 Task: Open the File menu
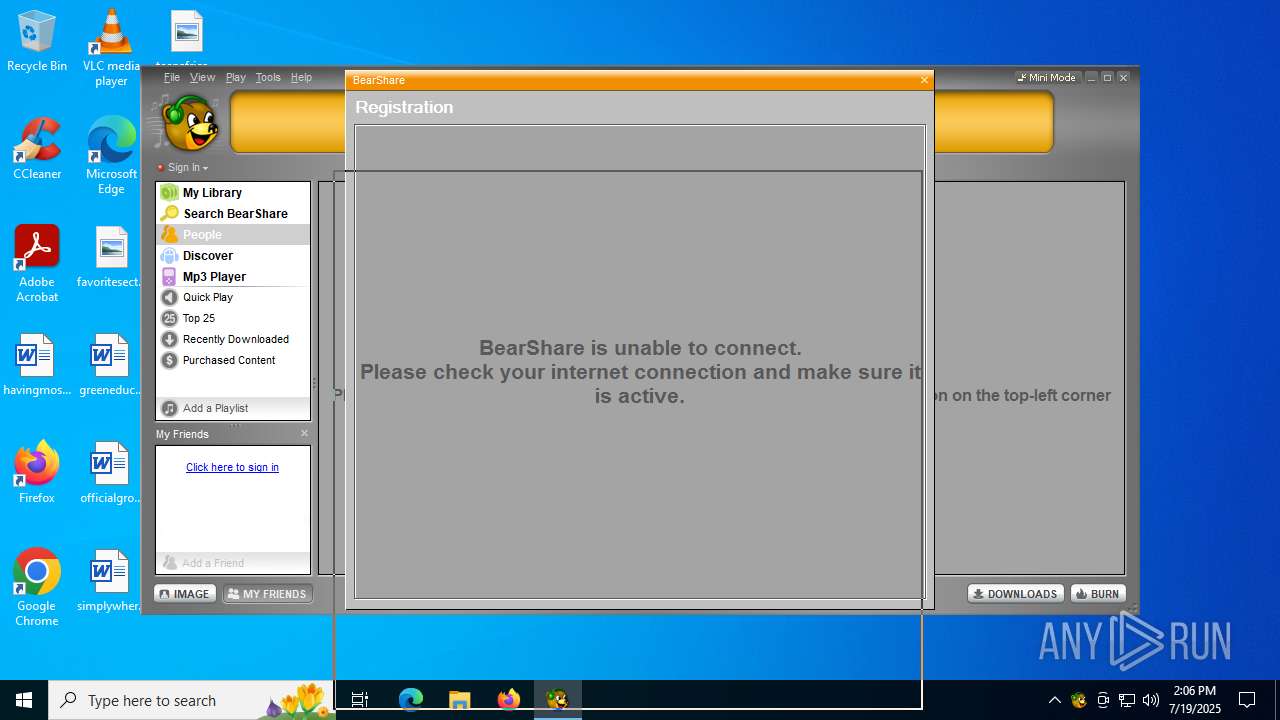(x=172, y=77)
